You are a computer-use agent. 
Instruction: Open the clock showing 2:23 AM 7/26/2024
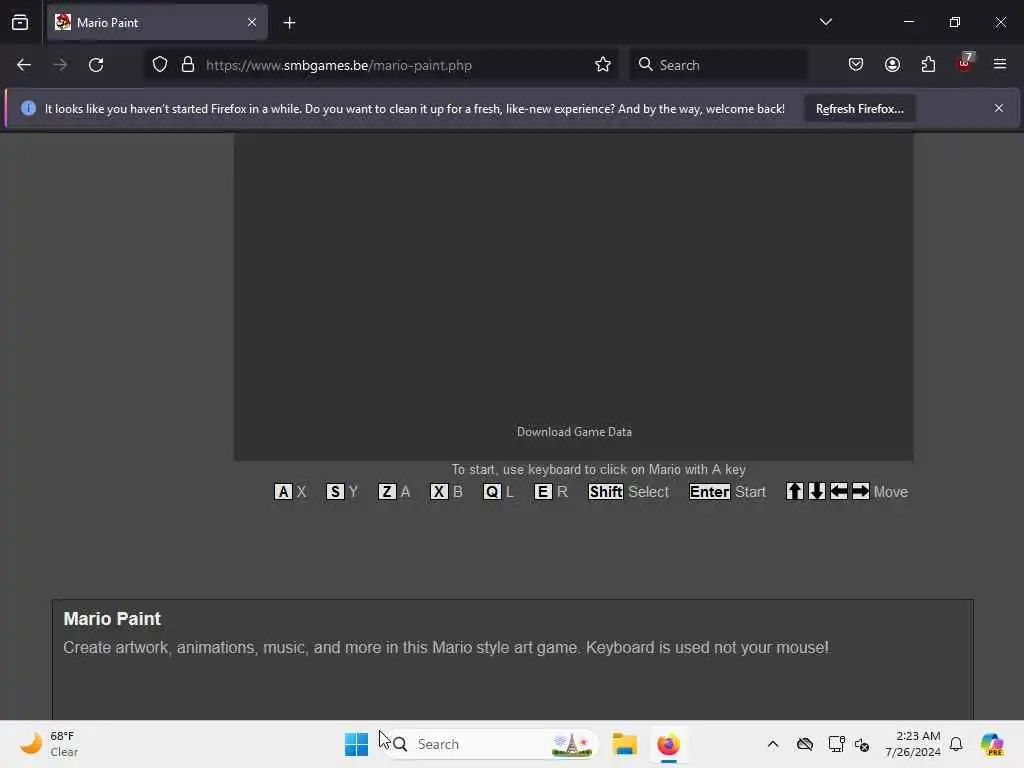(913, 744)
